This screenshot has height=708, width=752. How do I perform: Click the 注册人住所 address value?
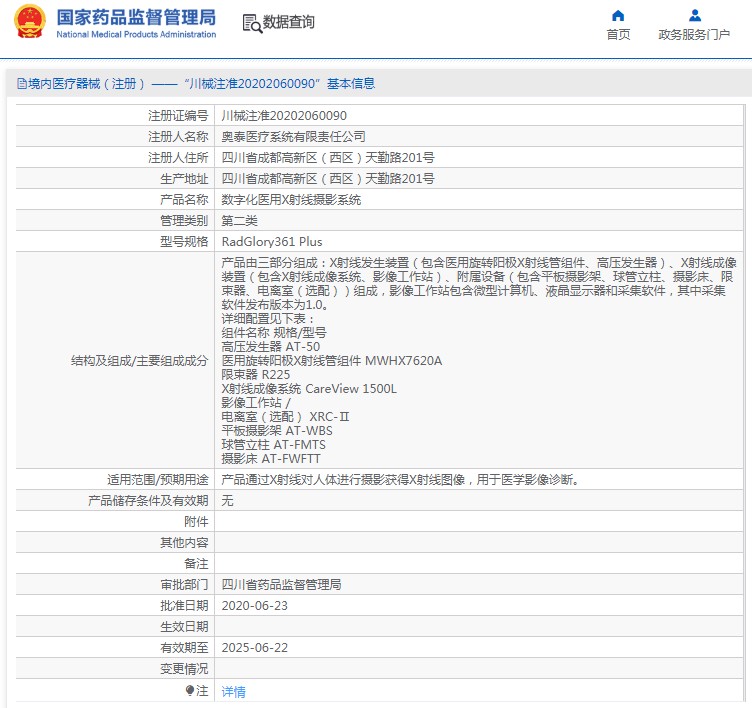328,158
